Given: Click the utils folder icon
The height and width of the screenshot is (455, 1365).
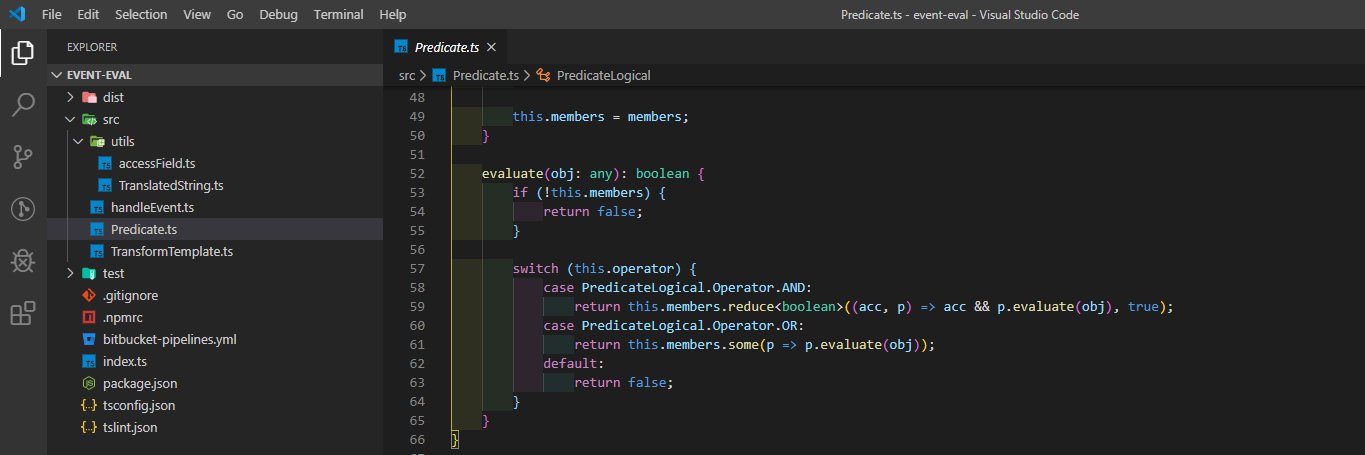Looking at the screenshot, I should tap(97, 142).
